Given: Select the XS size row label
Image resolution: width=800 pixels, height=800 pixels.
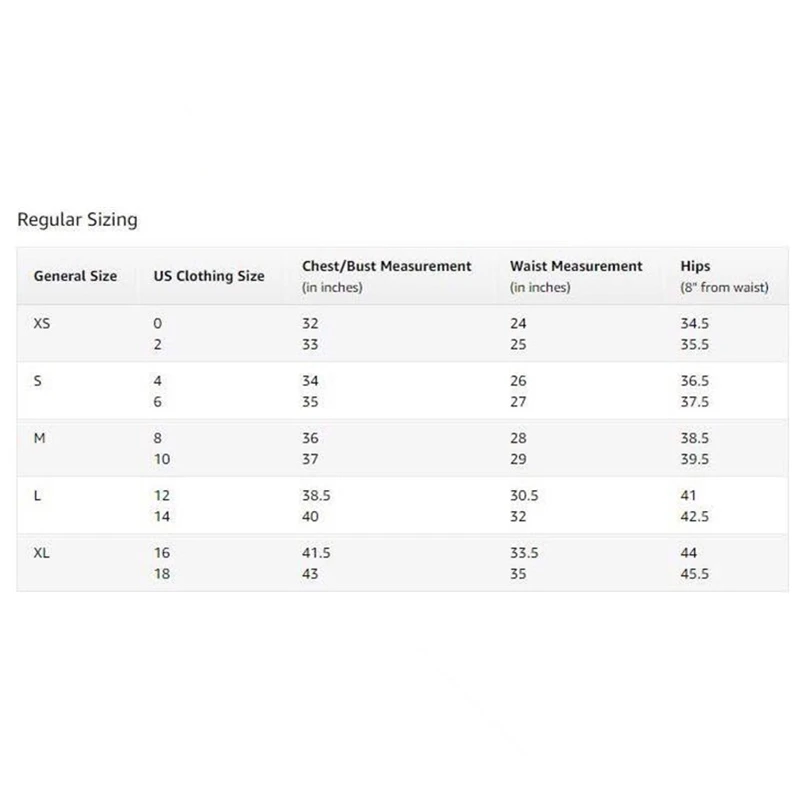Looking at the screenshot, I should point(42,323).
